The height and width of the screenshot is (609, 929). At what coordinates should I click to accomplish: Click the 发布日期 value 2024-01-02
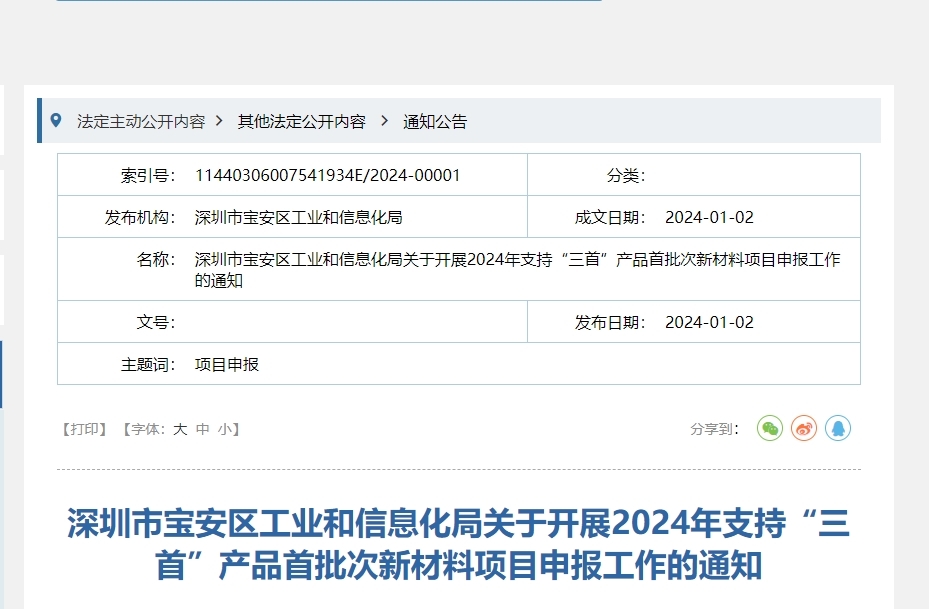pos(709,322)
